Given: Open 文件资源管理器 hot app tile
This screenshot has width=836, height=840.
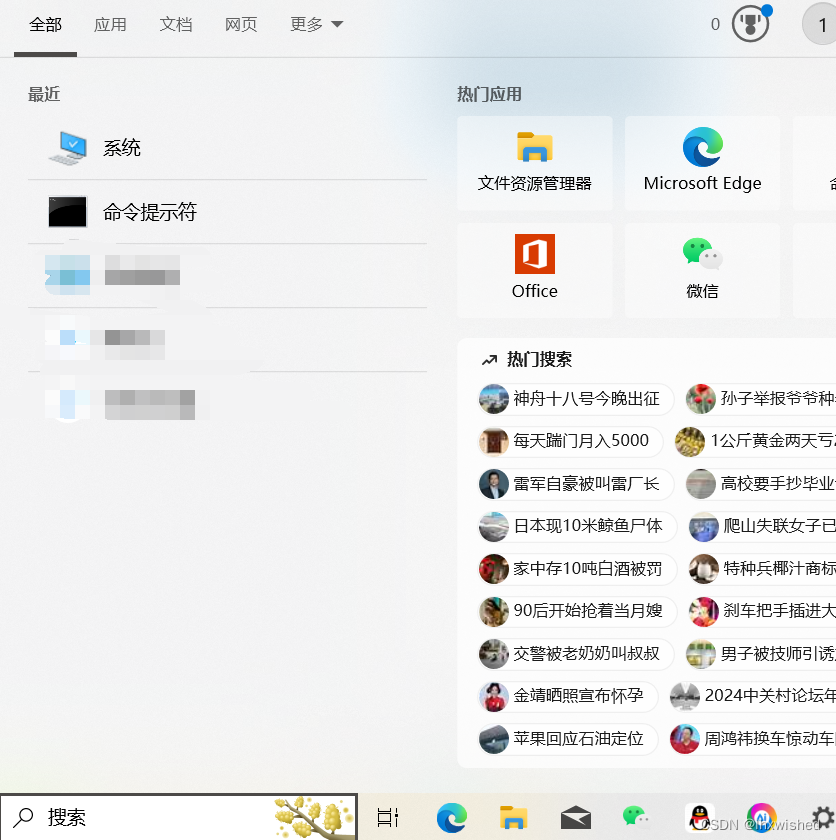Looking at the screenshot, I should pos(534,163).
